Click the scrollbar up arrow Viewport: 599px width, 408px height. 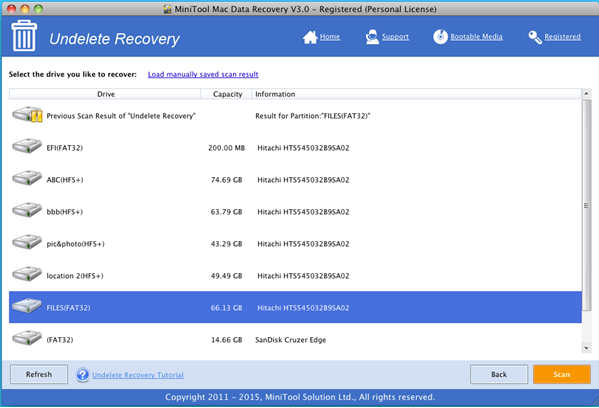pos(586,94)
